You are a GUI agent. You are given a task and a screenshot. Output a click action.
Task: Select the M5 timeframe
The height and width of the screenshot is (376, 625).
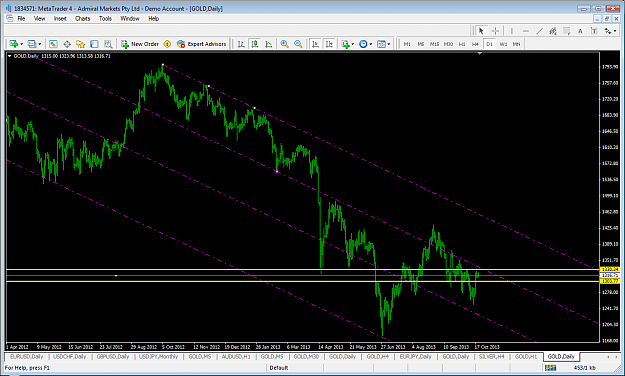tap(421, 44)
